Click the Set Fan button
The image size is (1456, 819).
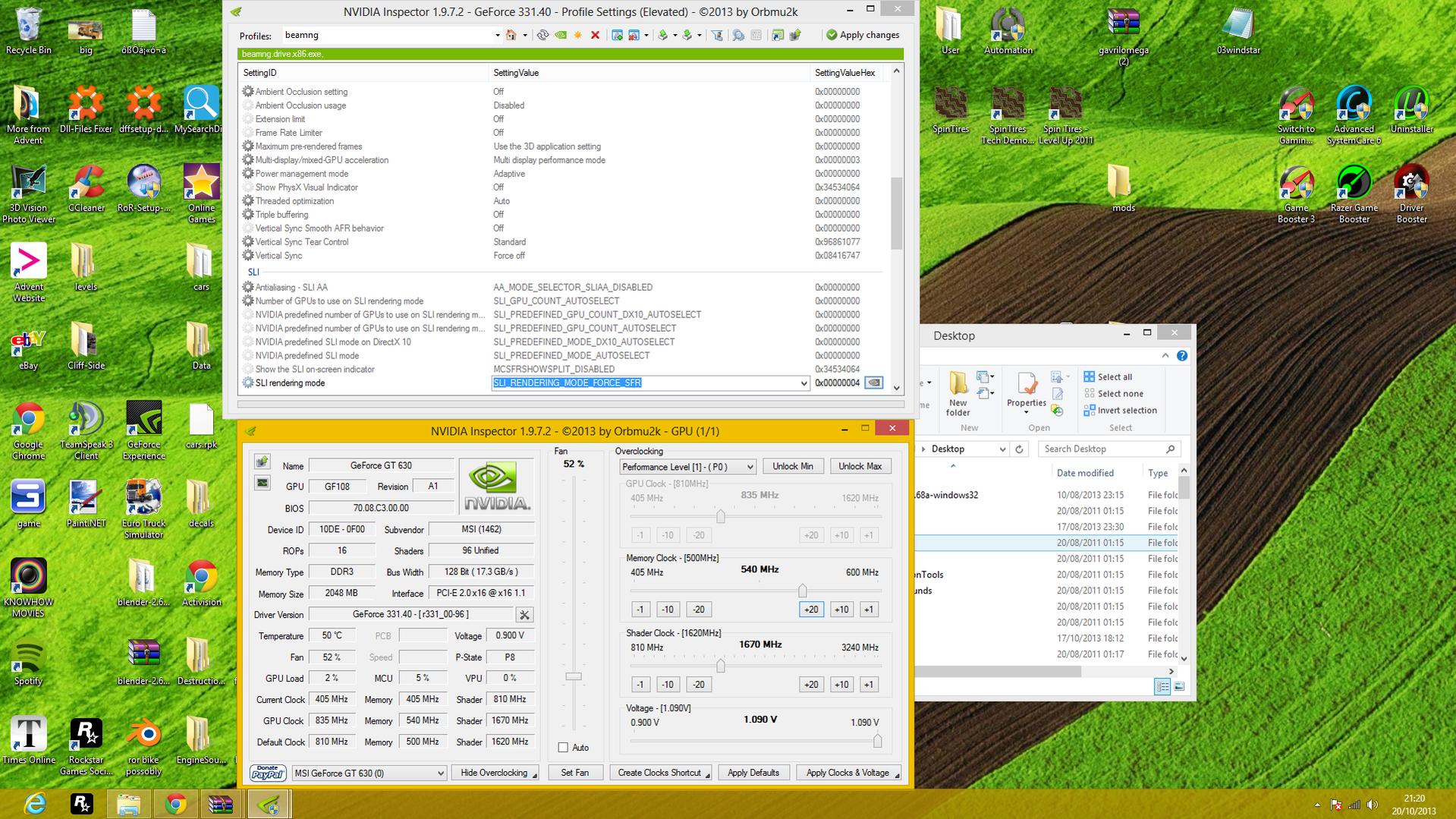[574, 773]
